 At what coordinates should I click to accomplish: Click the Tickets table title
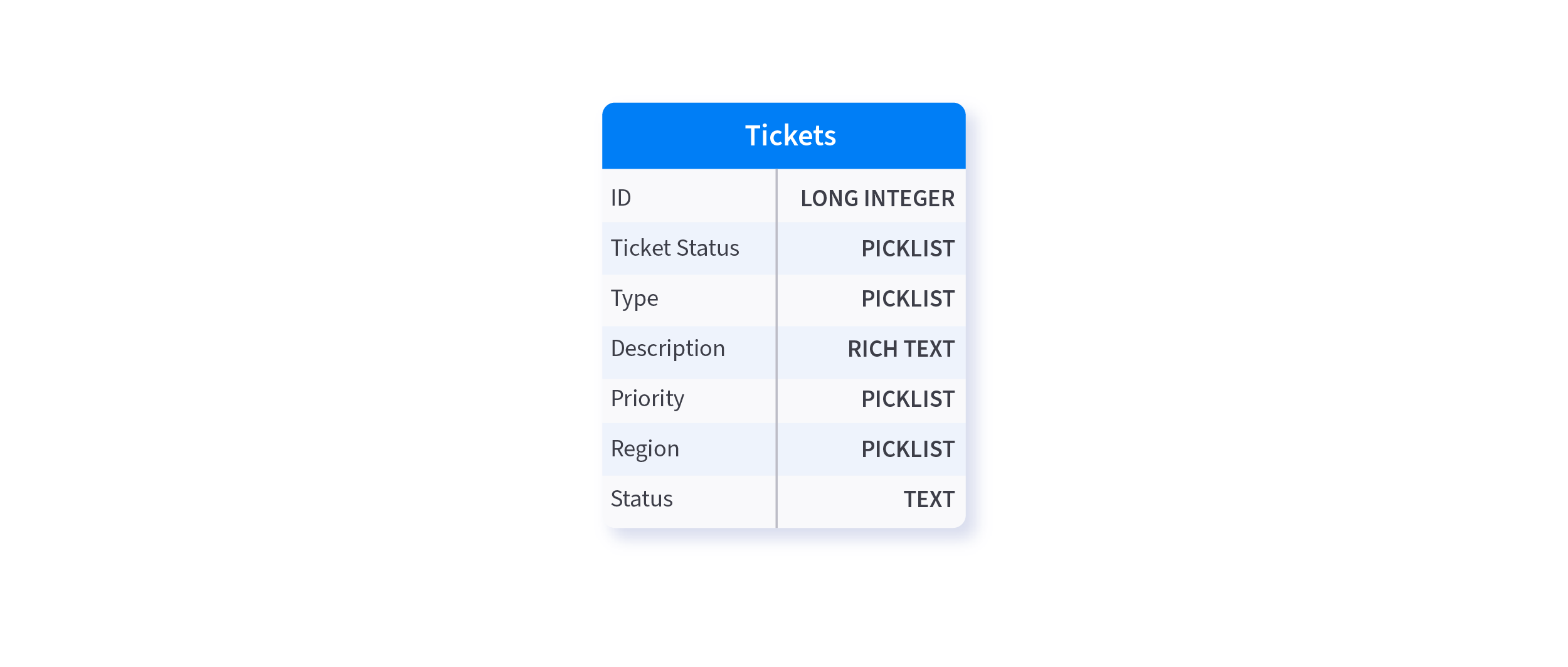790,136
